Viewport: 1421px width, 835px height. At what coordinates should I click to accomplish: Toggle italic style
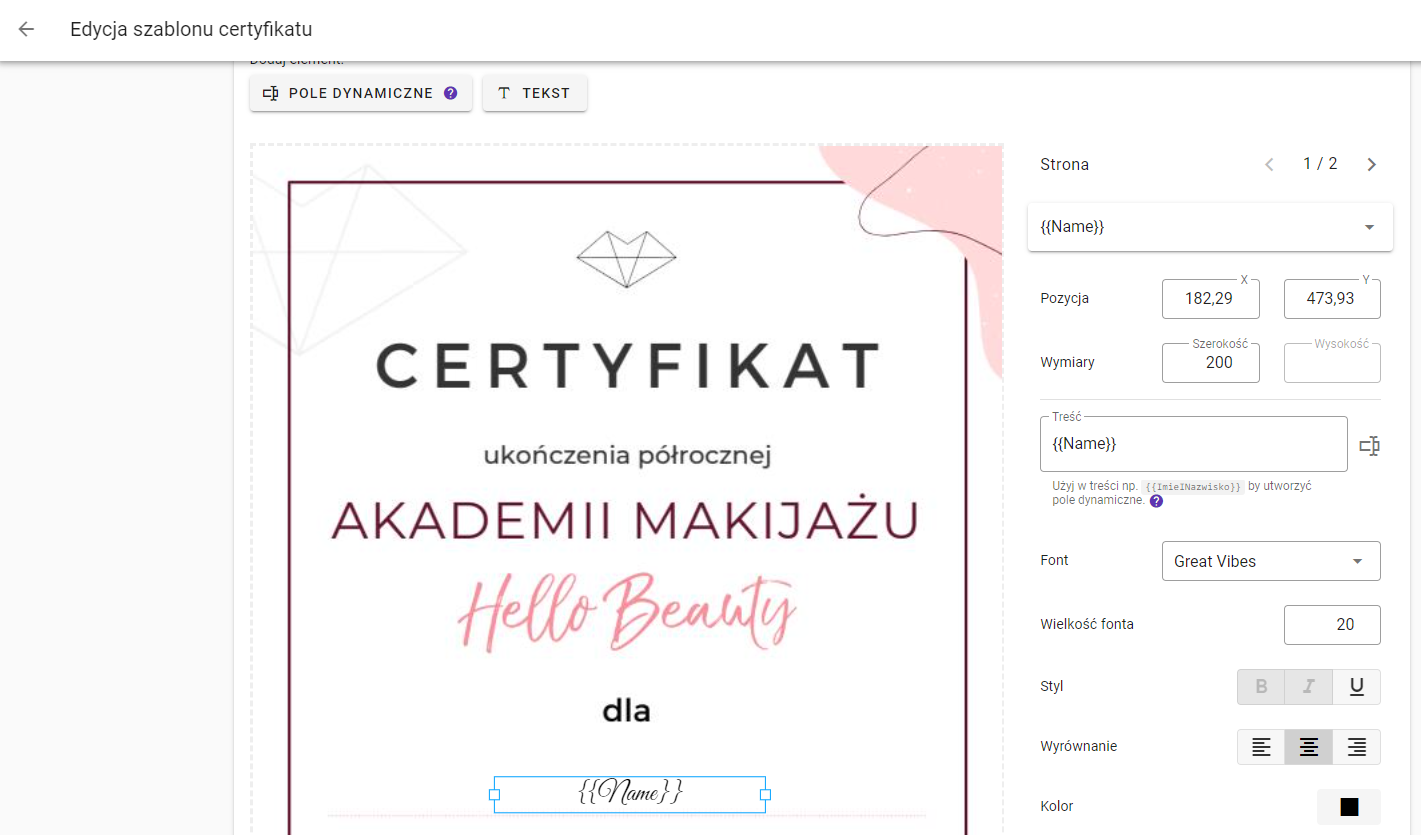[1309, 687]
